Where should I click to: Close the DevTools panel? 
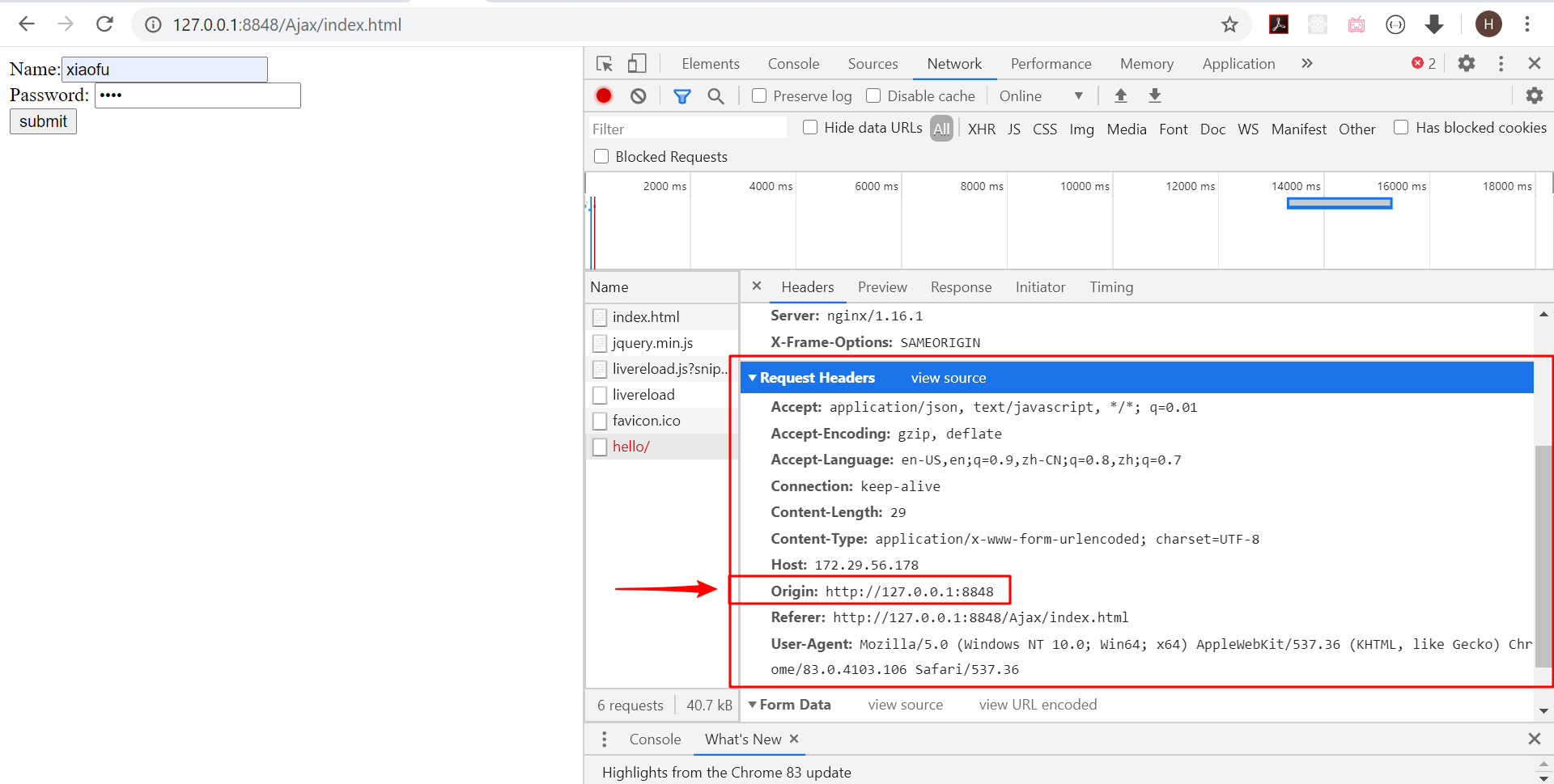click(x=1534, y=64)
